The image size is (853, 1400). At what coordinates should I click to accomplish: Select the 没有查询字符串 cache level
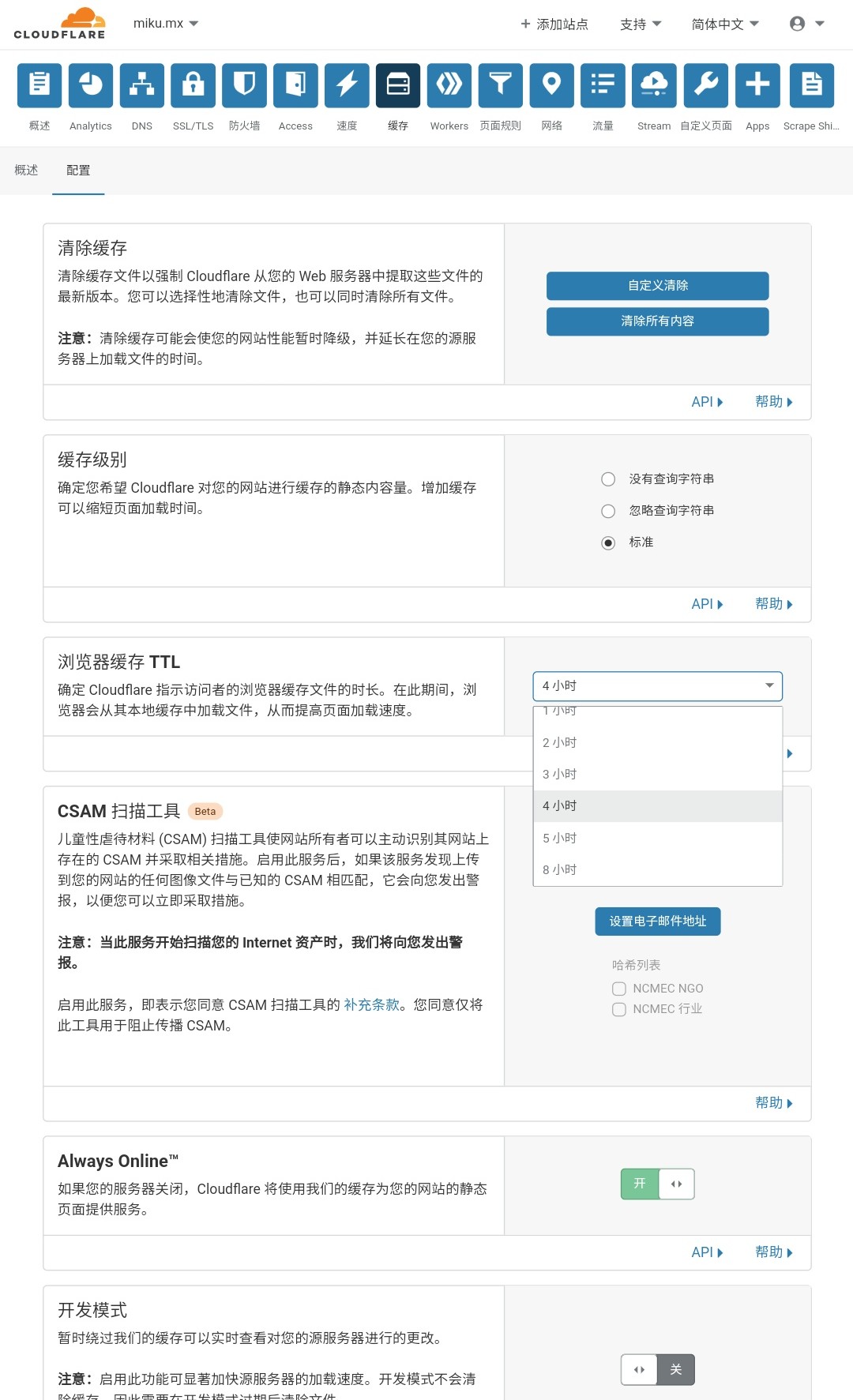[608, 479]
